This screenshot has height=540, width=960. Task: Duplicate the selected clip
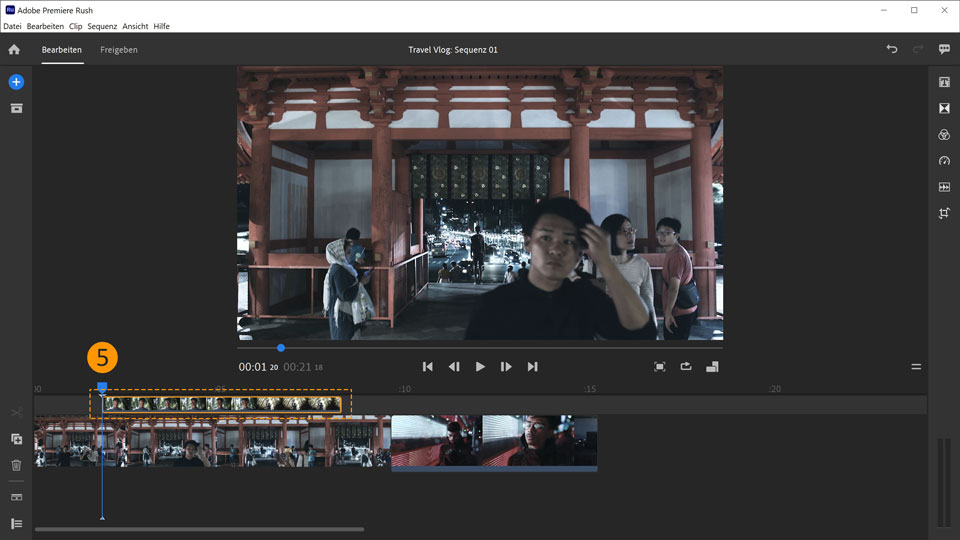coord(17,439)
